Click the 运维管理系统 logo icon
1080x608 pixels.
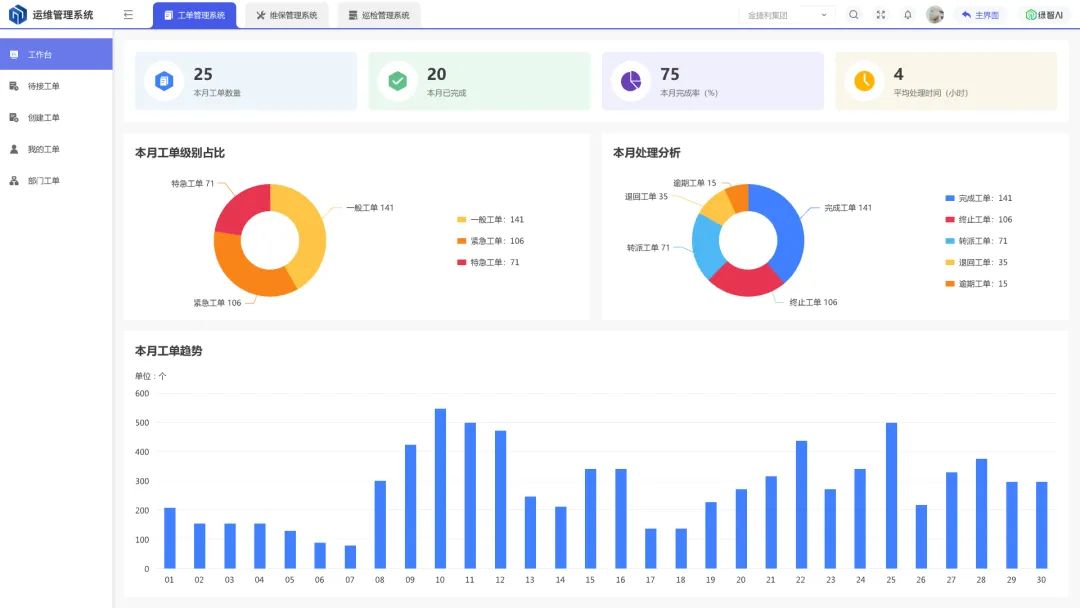[17, 14]
